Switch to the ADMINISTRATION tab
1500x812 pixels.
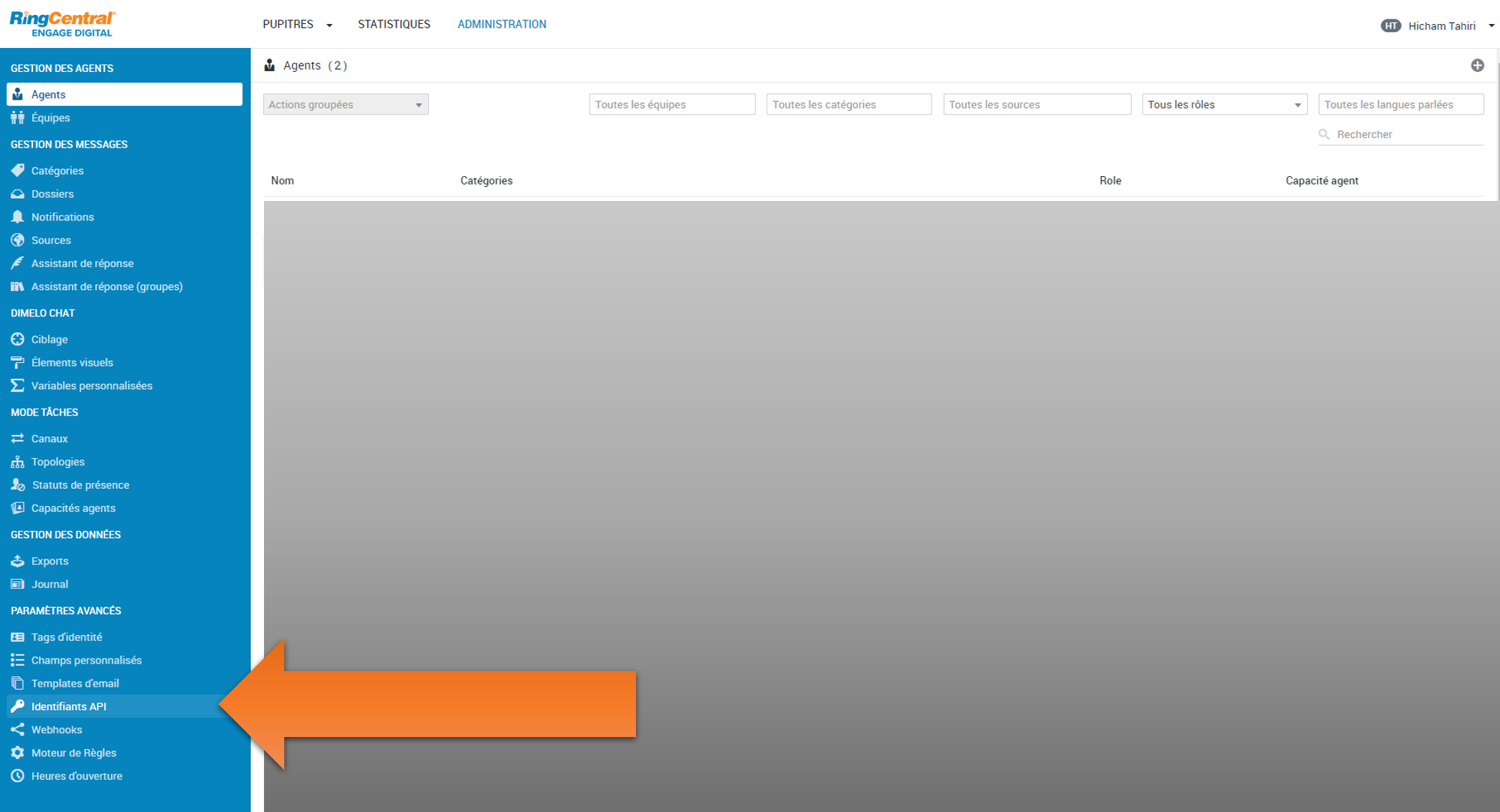coord(502,24)
